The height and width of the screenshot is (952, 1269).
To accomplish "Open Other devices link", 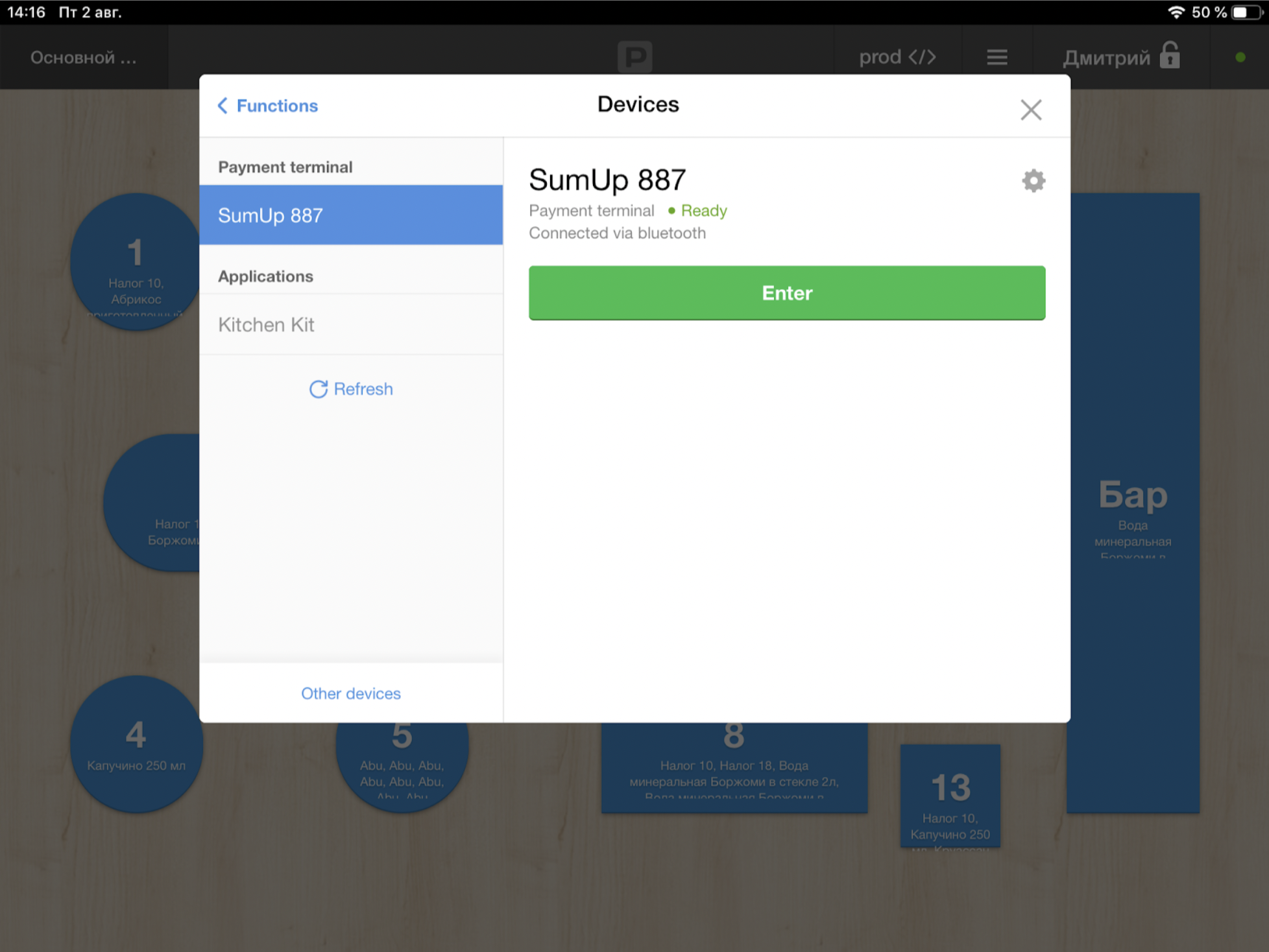I will coord(351,693).
